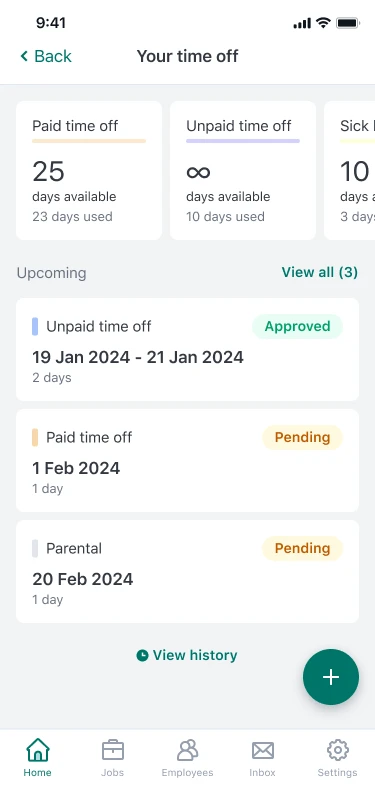Viewport: 375px width, 791px height.
Task: Tap the Back chevron arrow
Action: (x=24, y=56)
